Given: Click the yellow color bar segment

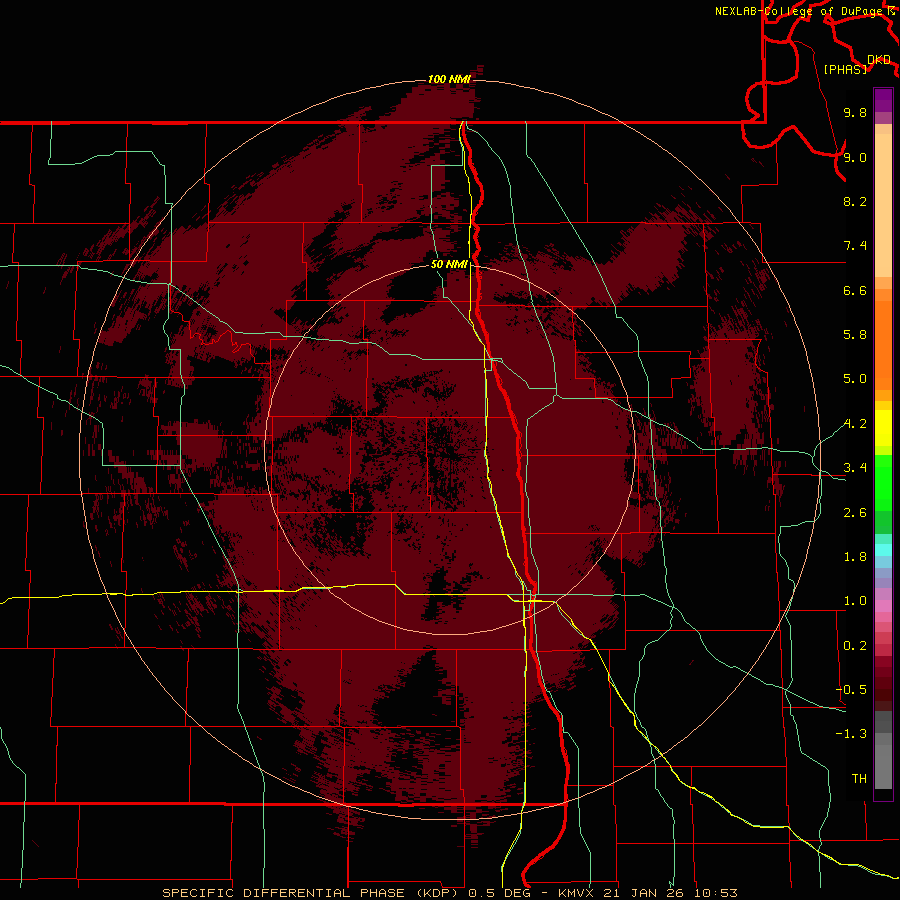Looking at the screenshot, I should [883, 428].
